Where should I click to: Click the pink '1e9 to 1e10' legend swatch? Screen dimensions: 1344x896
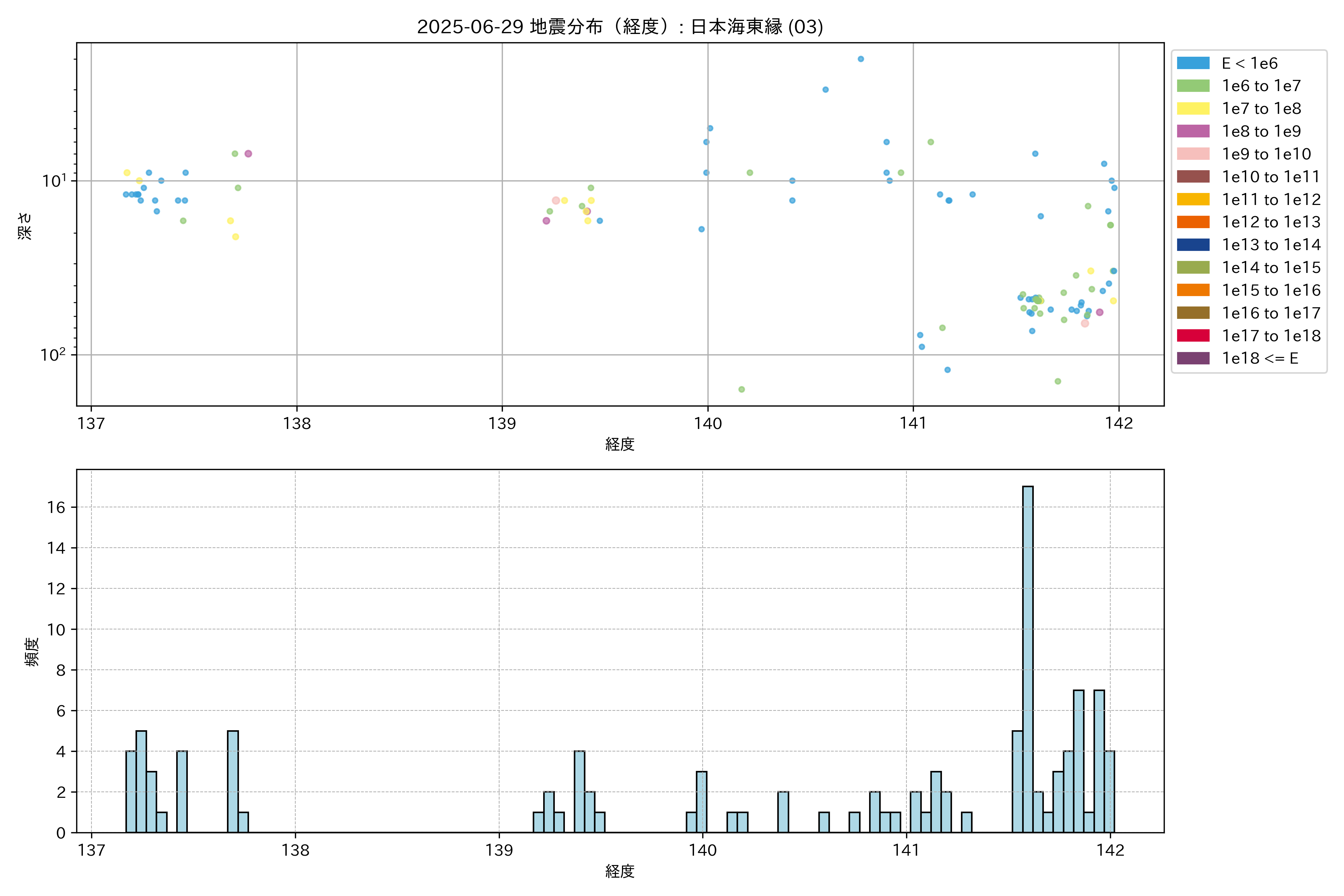coord(1193,154)
